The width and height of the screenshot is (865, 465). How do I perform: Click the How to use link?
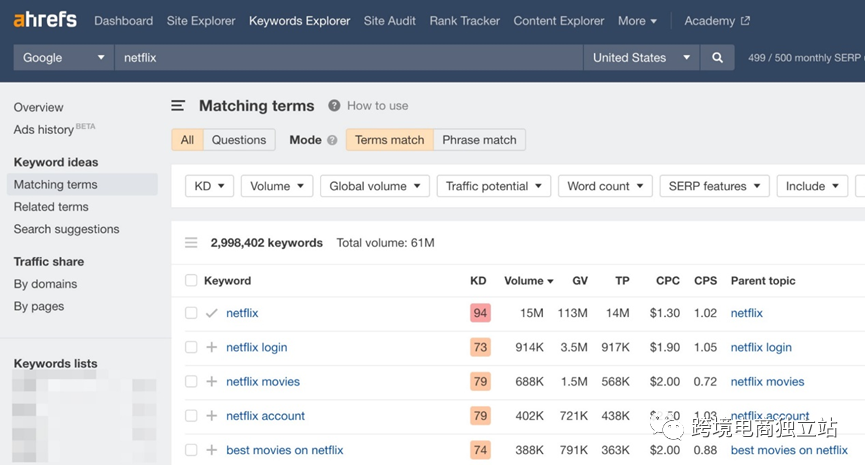click(x=377, y=105)
